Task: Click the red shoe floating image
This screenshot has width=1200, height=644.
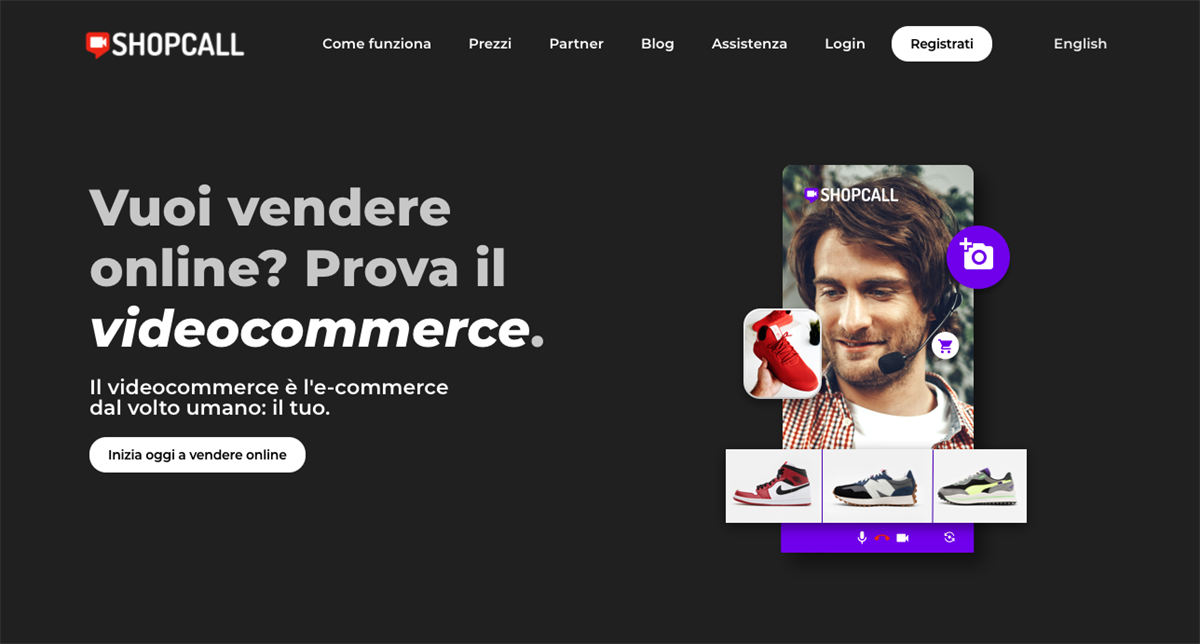Action: (783, 353)
